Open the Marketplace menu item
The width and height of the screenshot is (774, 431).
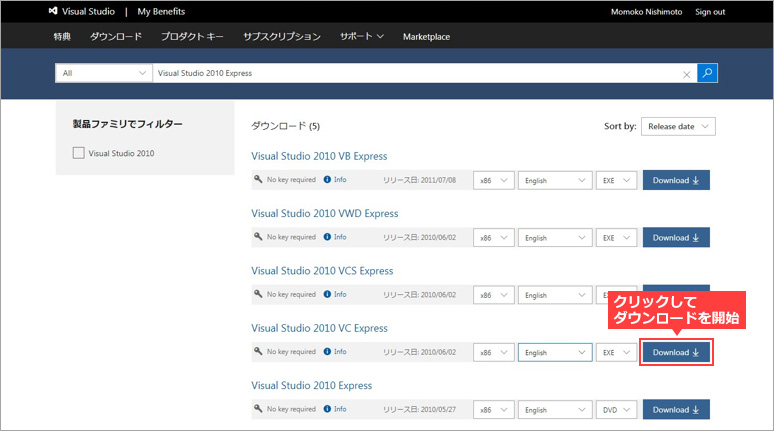[426, 37]
